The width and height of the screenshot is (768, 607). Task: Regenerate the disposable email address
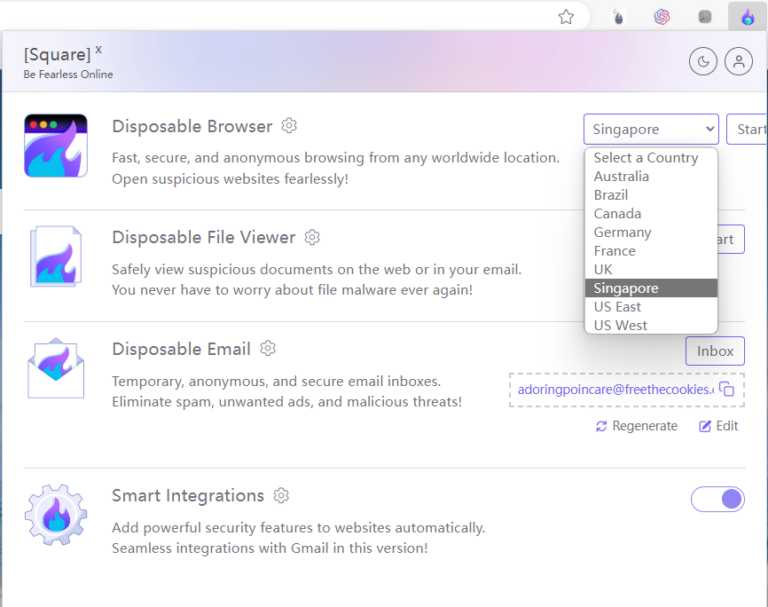pos(636,426)
